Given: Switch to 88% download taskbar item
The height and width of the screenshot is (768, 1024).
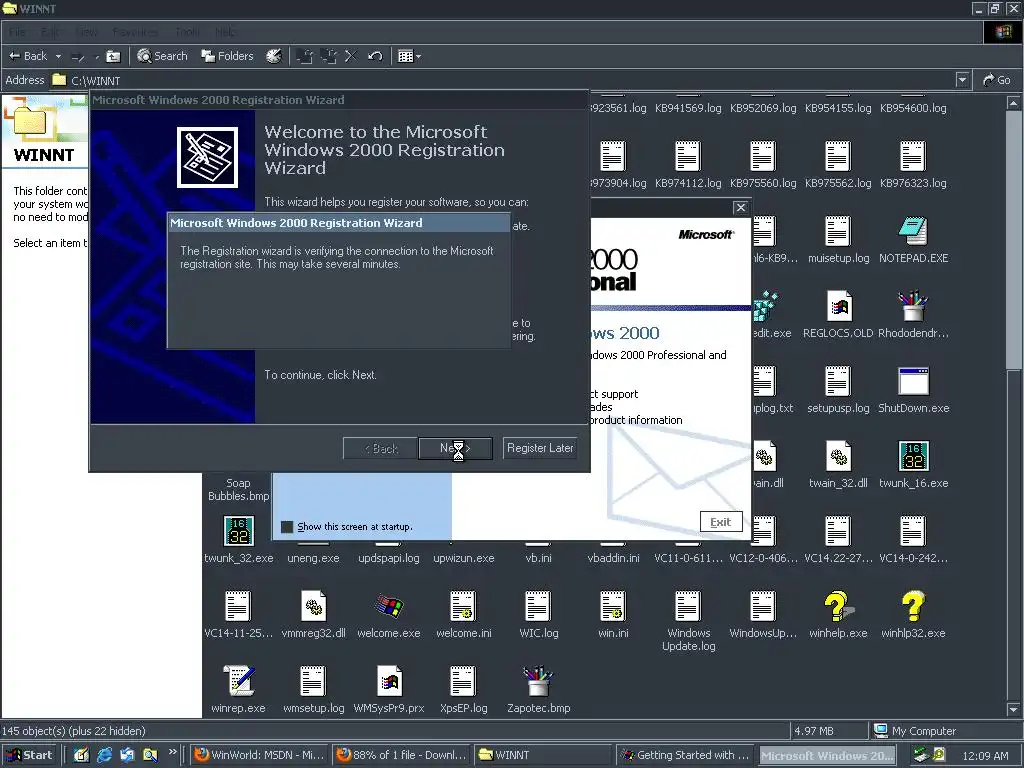Looking at the screenshot, I should [x=401, y=755].
